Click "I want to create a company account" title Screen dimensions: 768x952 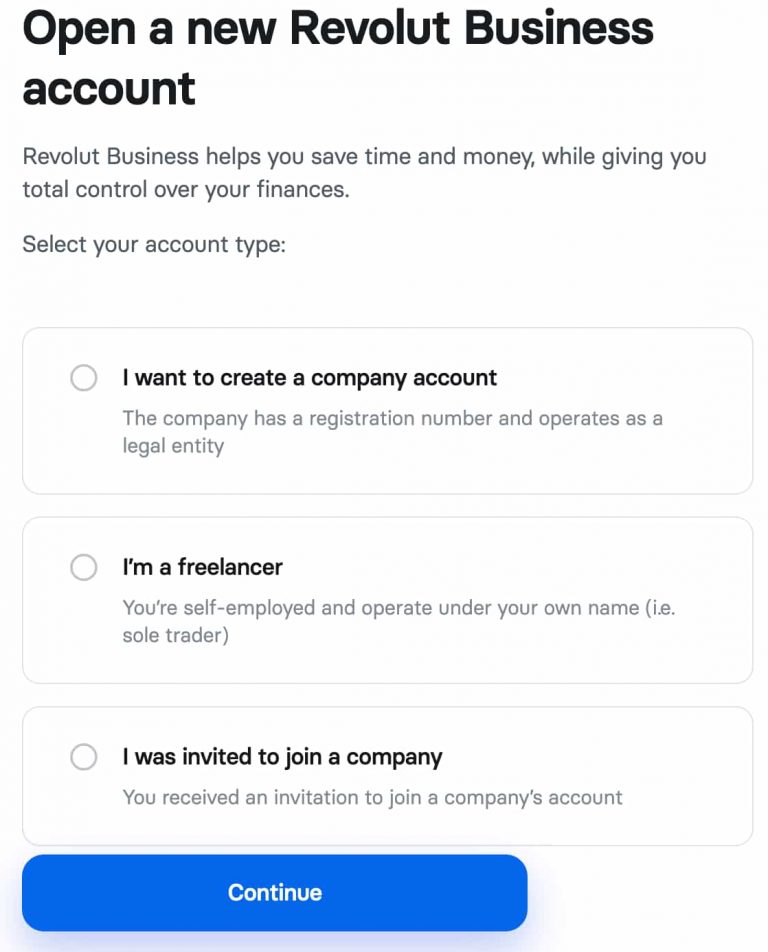point(309,378)
